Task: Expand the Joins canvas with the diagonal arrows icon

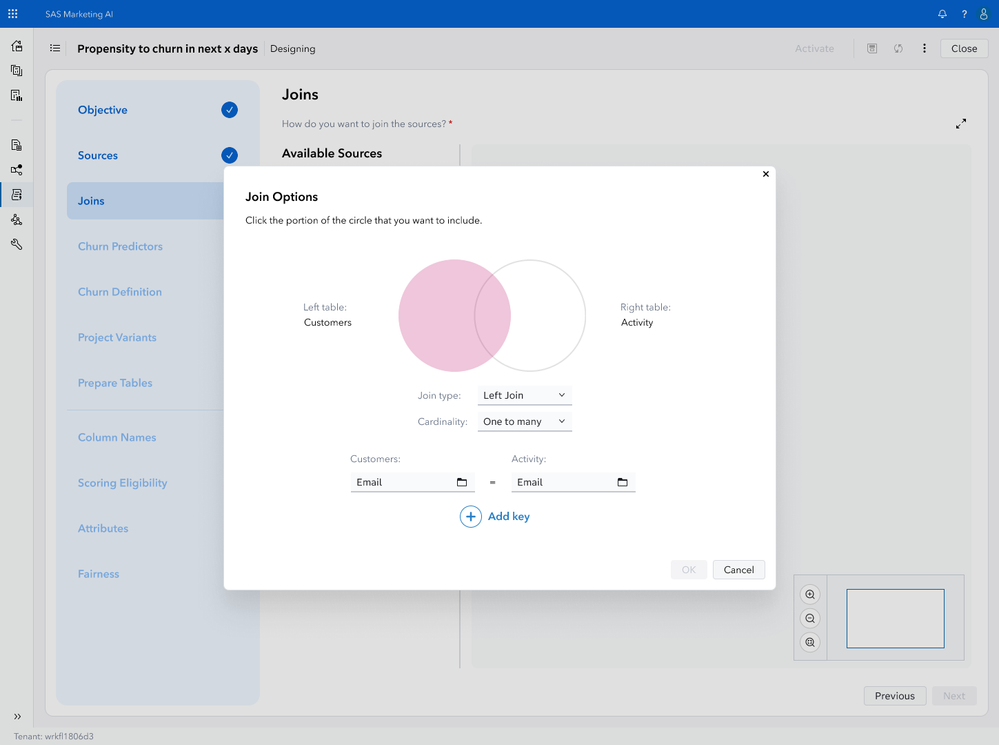Action: tap(961, 123)
